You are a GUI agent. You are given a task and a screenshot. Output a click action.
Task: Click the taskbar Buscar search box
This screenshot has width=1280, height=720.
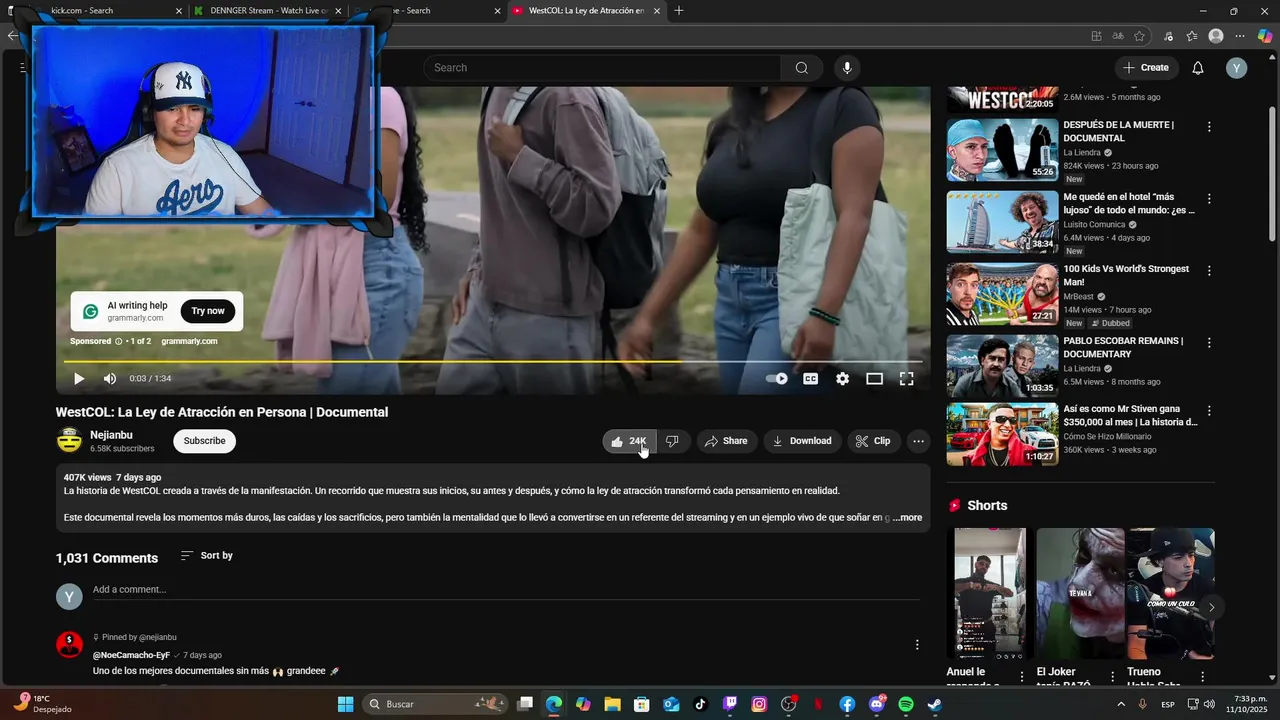tap(434, 704)
